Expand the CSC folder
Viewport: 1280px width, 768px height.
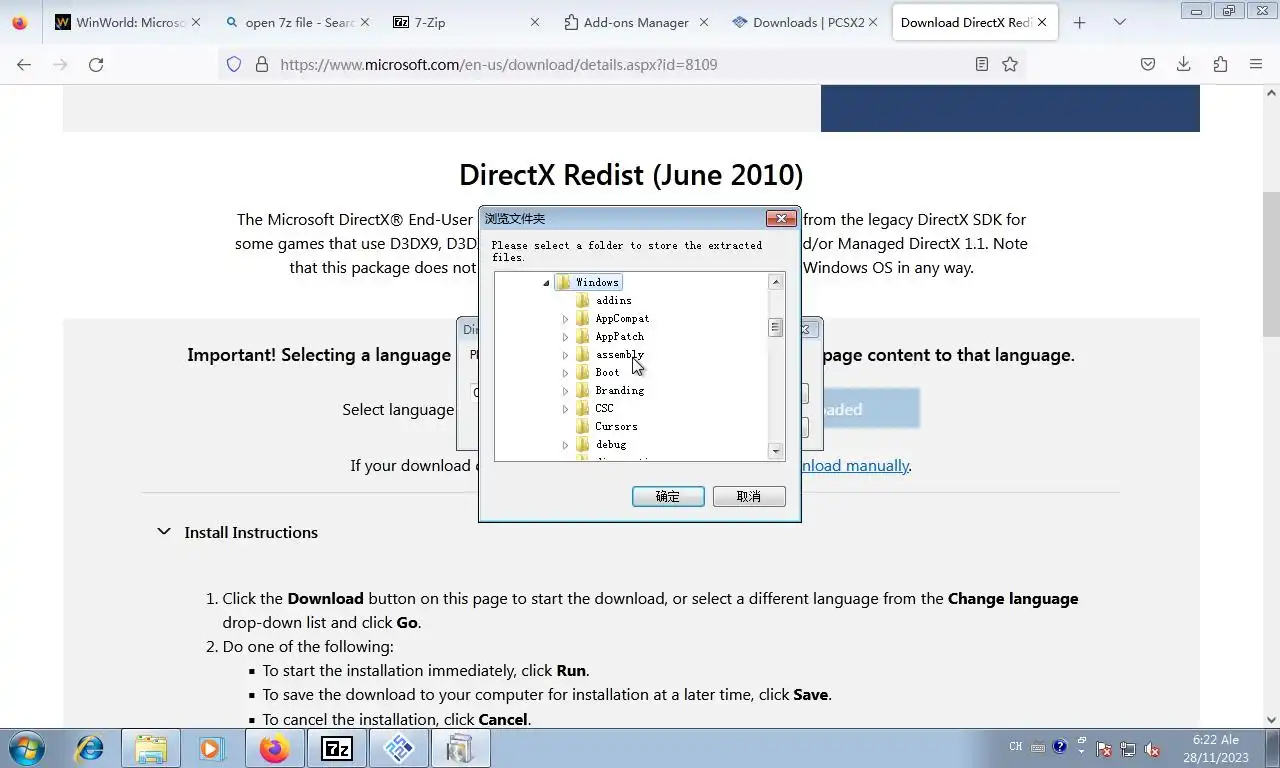tap(565, 409)
